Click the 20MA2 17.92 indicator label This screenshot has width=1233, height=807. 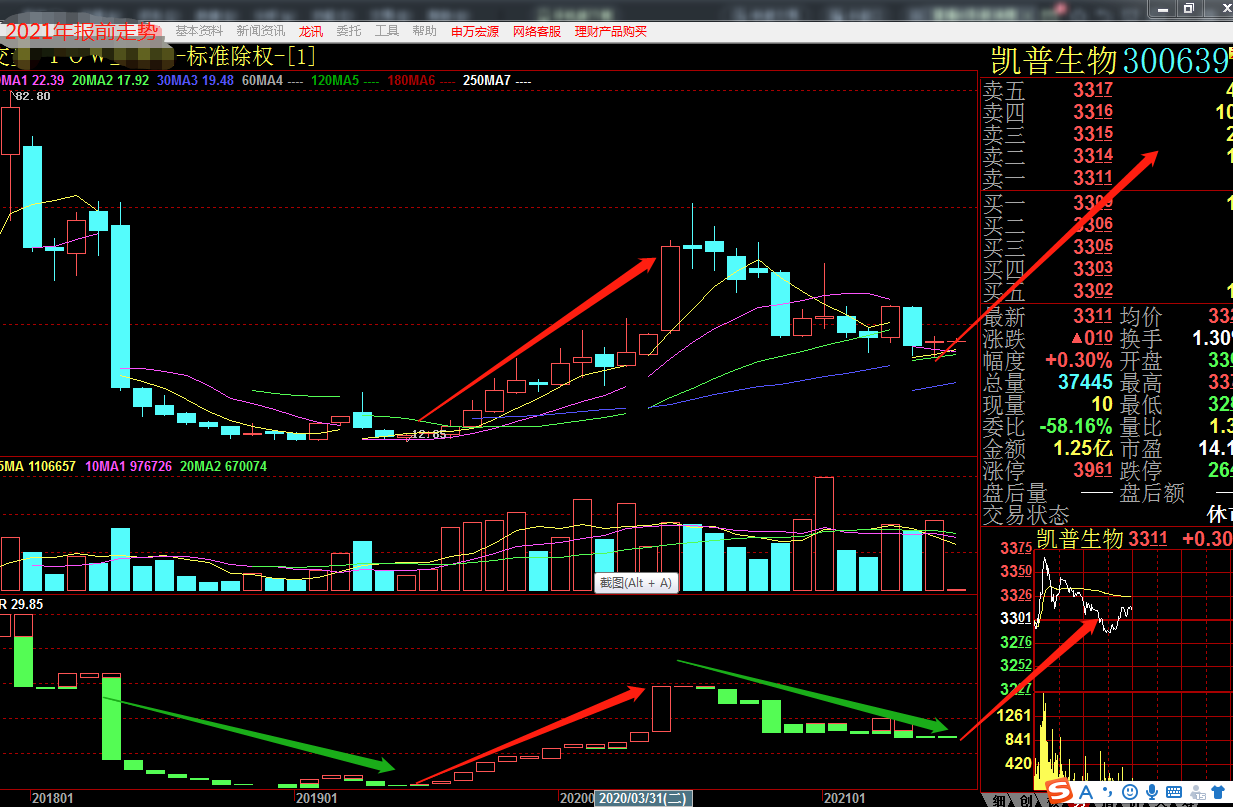click(111, 80)
